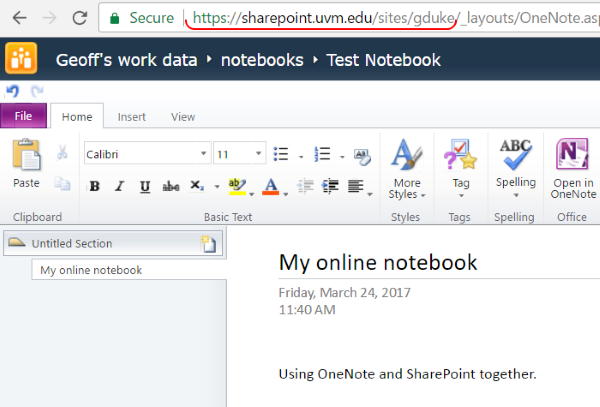Screen dimensions: 600x407
Task: Click the Copy icon
Action: 62,184
